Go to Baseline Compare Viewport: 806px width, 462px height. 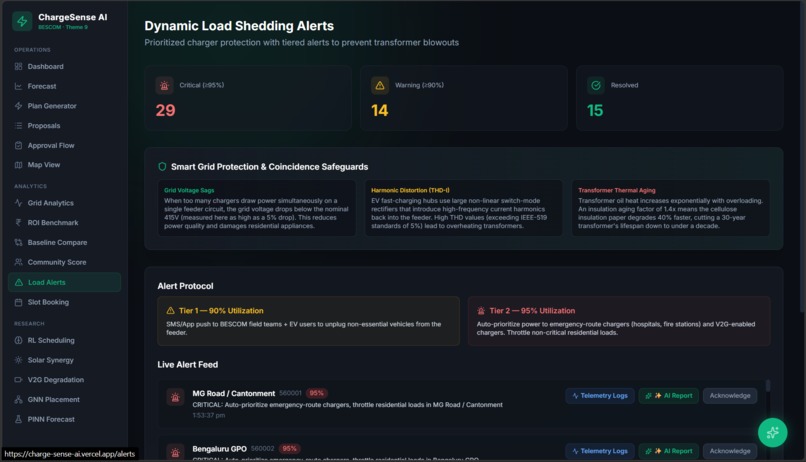(x=64, y=242)
